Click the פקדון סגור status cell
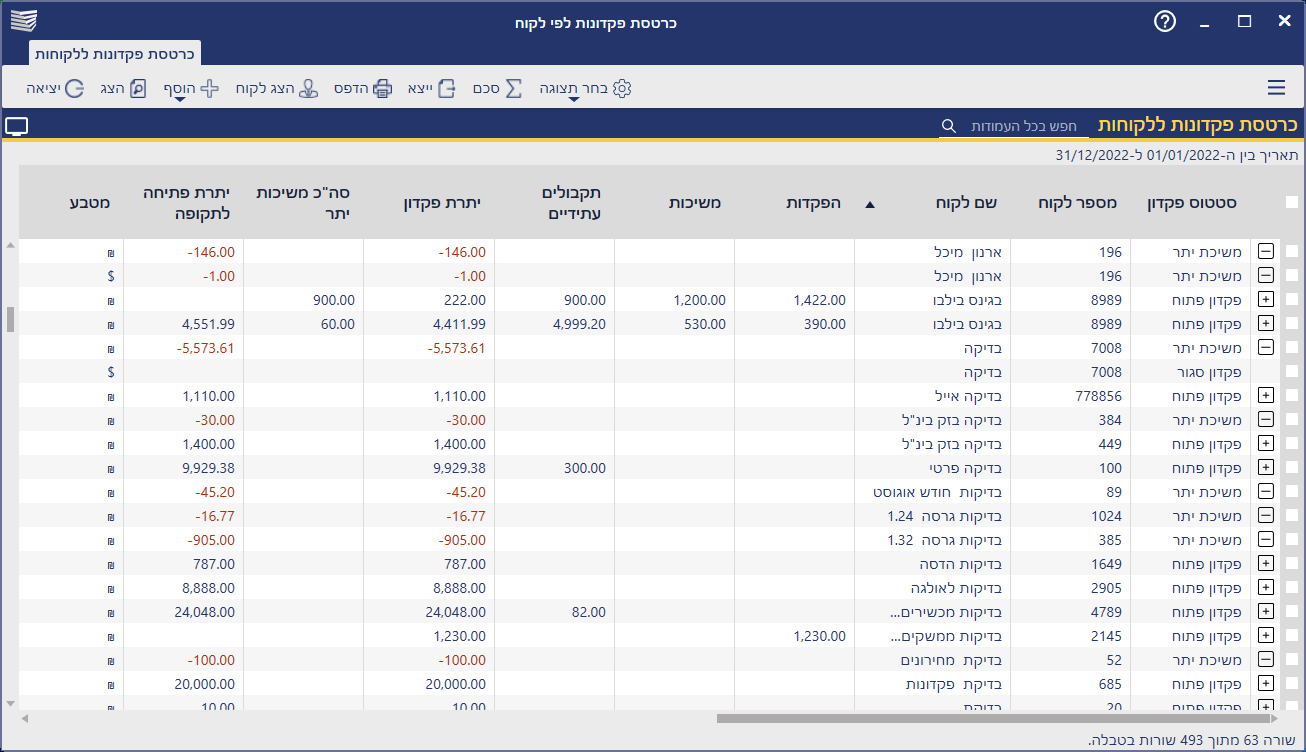 pos(1191,371)
